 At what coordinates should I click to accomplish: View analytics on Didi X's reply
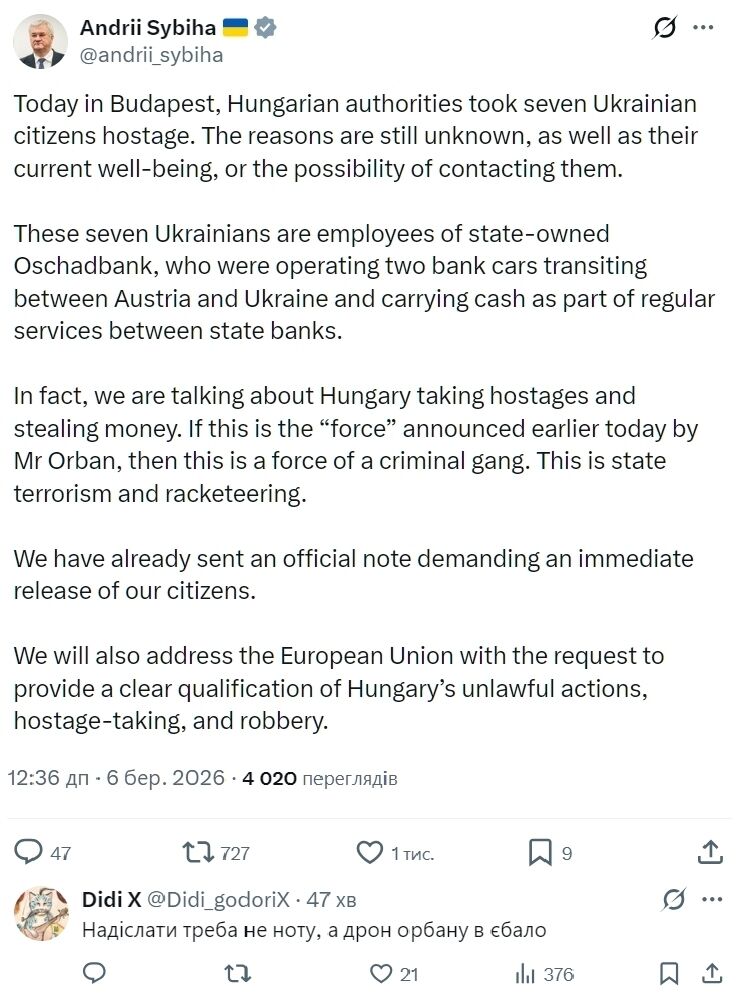pyautogui.click(x=525, y=972)
